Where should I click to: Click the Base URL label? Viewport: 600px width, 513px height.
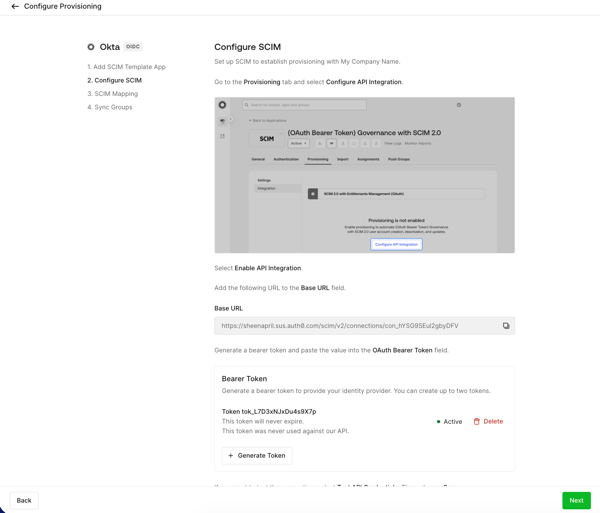pos(228,308)
